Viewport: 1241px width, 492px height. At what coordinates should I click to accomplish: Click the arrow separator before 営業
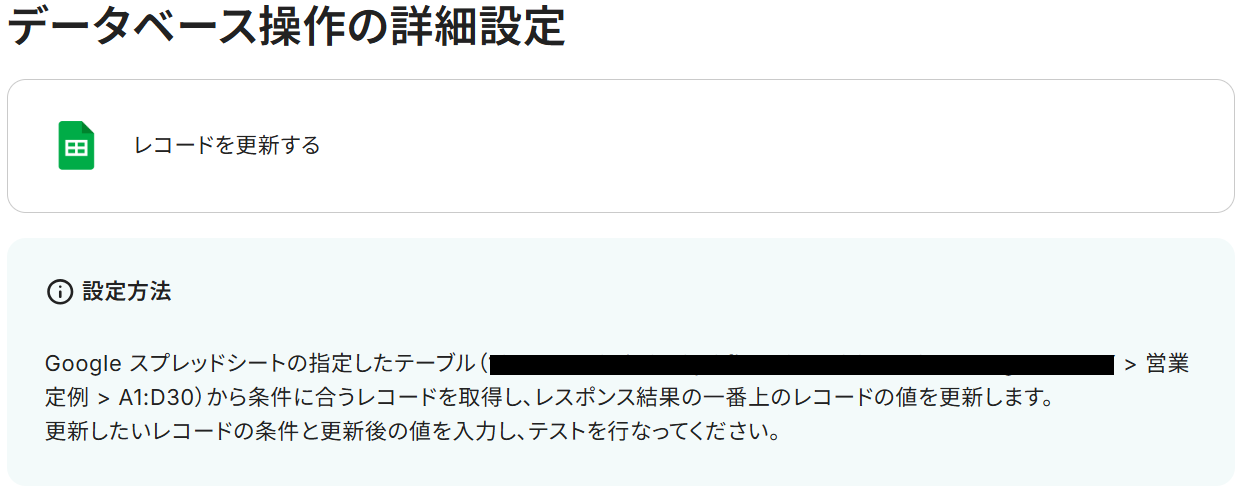(x=1130, y=364)
